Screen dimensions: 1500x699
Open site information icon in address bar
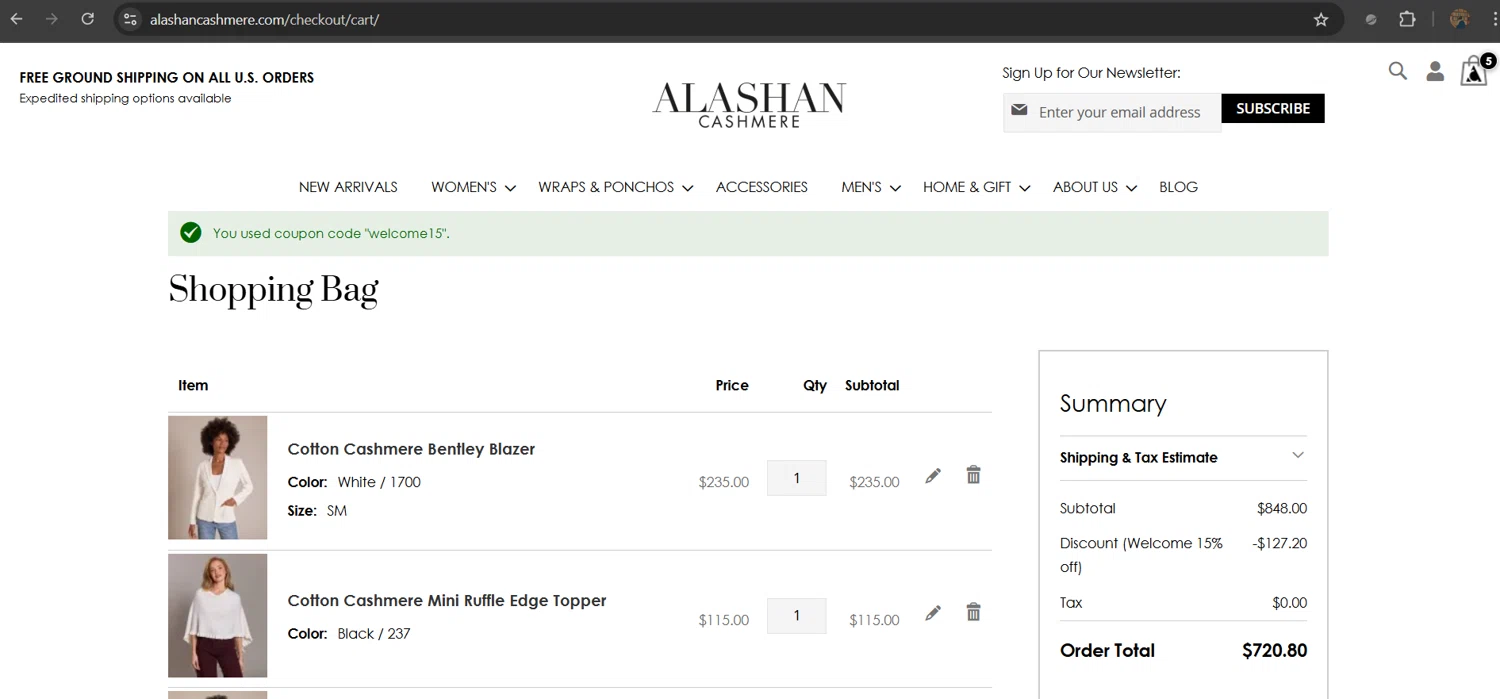[130, 19]
